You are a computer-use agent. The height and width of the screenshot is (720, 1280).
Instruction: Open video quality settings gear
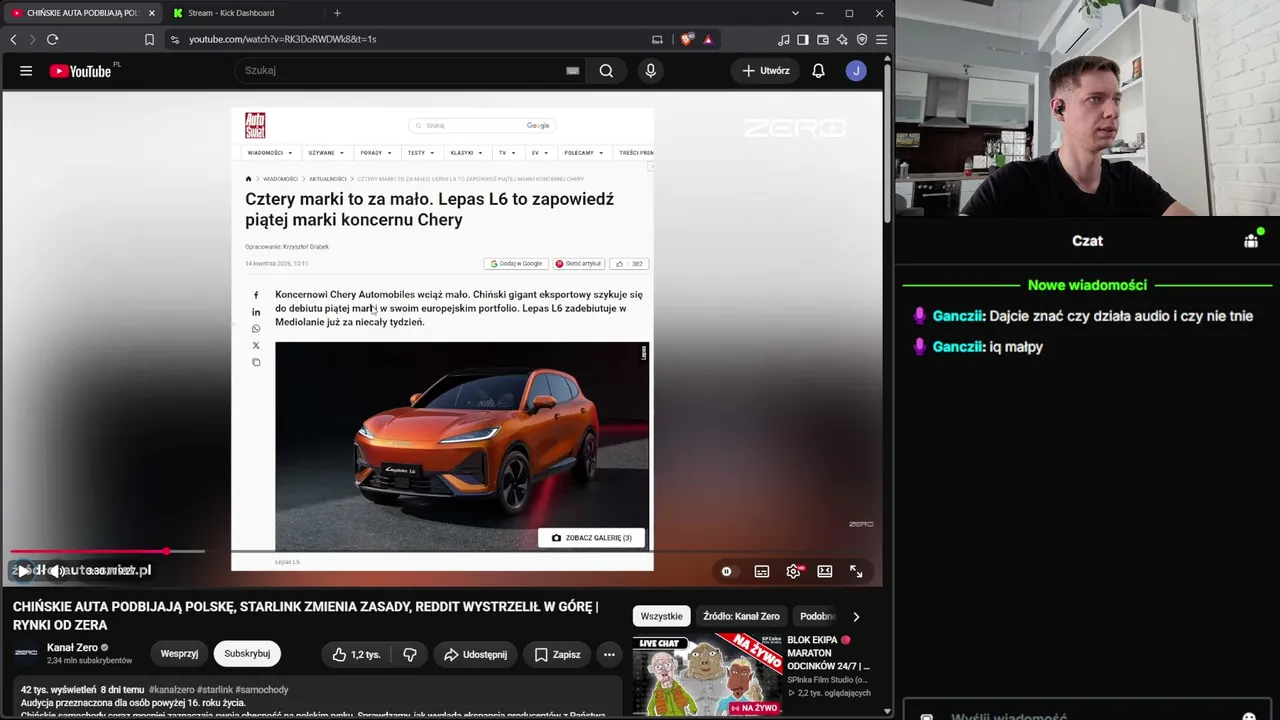click(794, 571)
